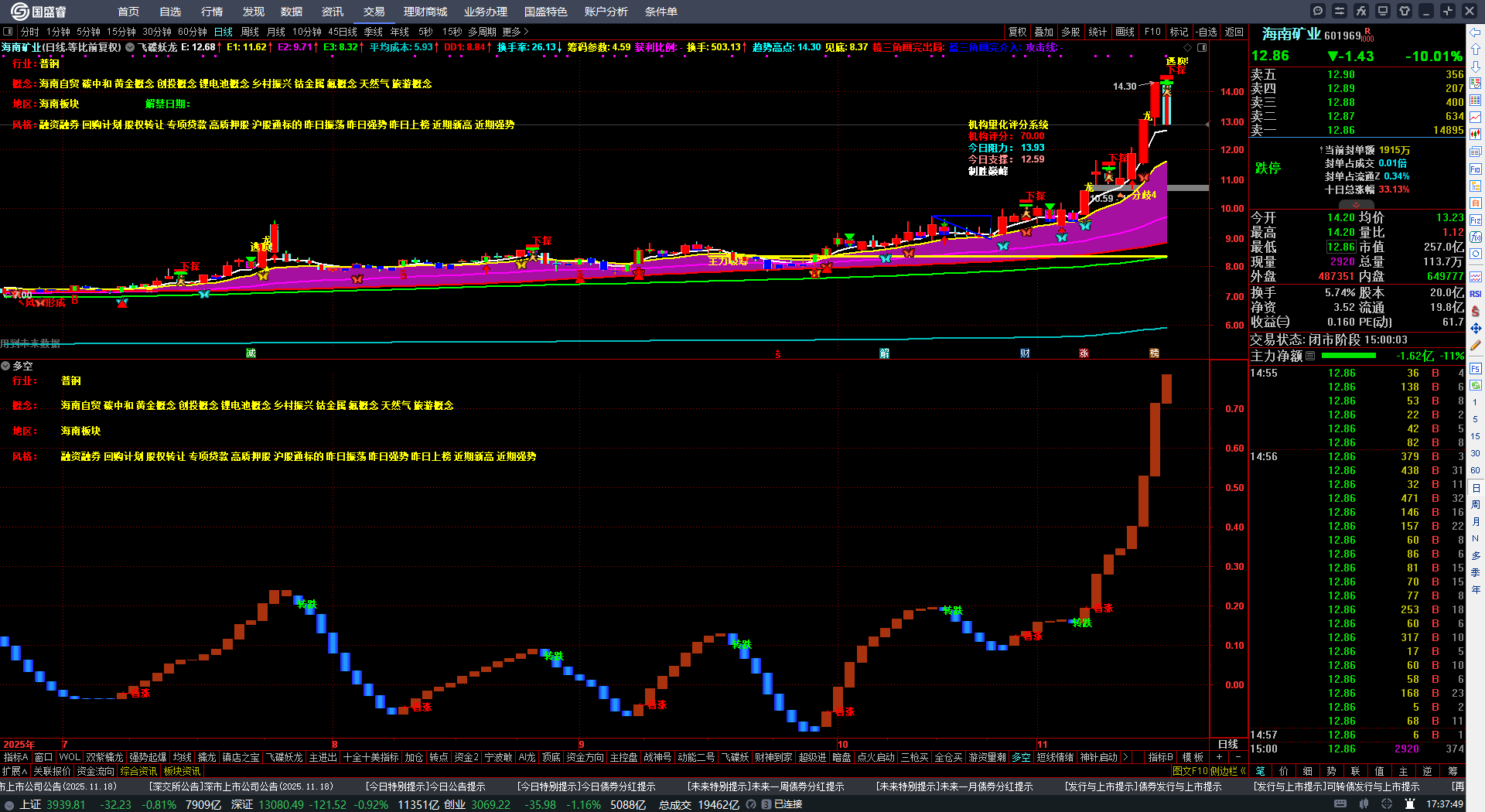
Task: Click the F10 sidebar icon
Action: pyautogui.click(x=1476, y=169)
